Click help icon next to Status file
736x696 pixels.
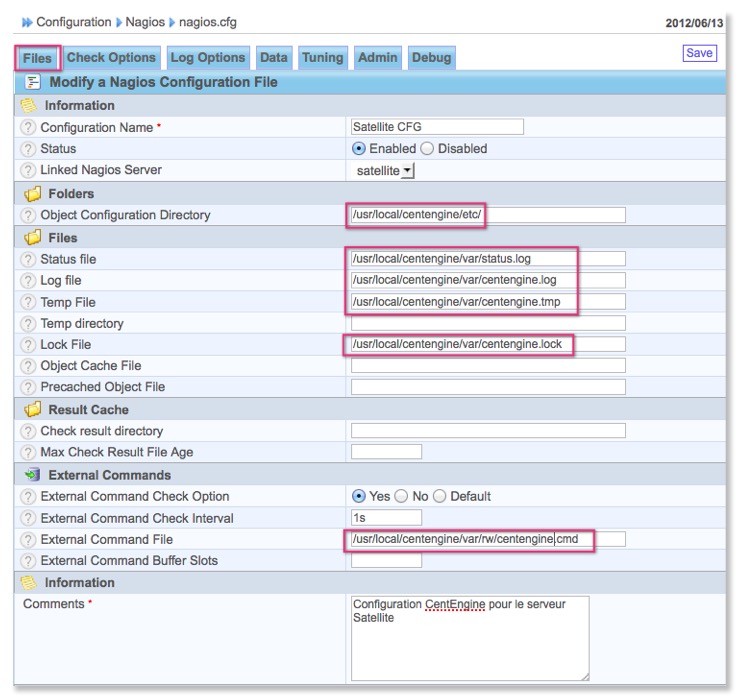pyautogui.click(x=27, y=259)
